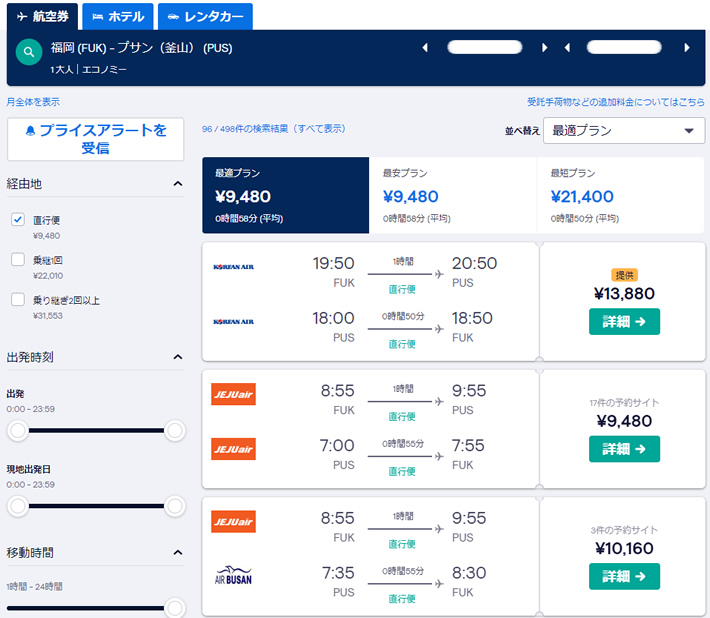This screenshot has height=618, width=710.
Task: Go to previous return date arrow
Action: pos(567,48)
